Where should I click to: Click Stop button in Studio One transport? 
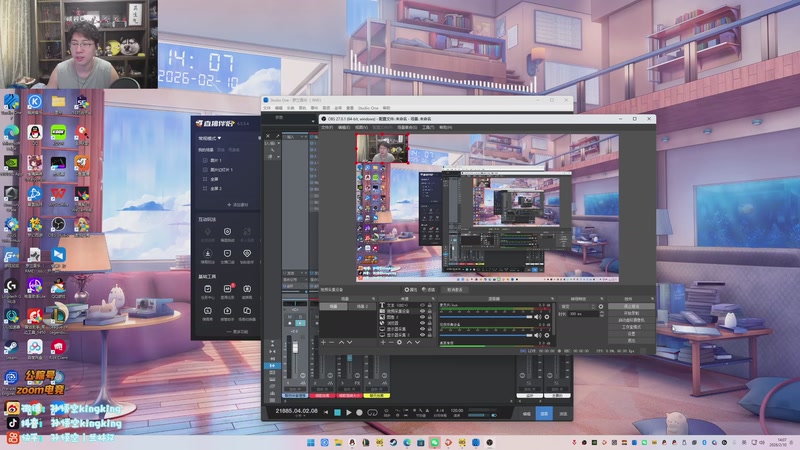pos(337,412)
